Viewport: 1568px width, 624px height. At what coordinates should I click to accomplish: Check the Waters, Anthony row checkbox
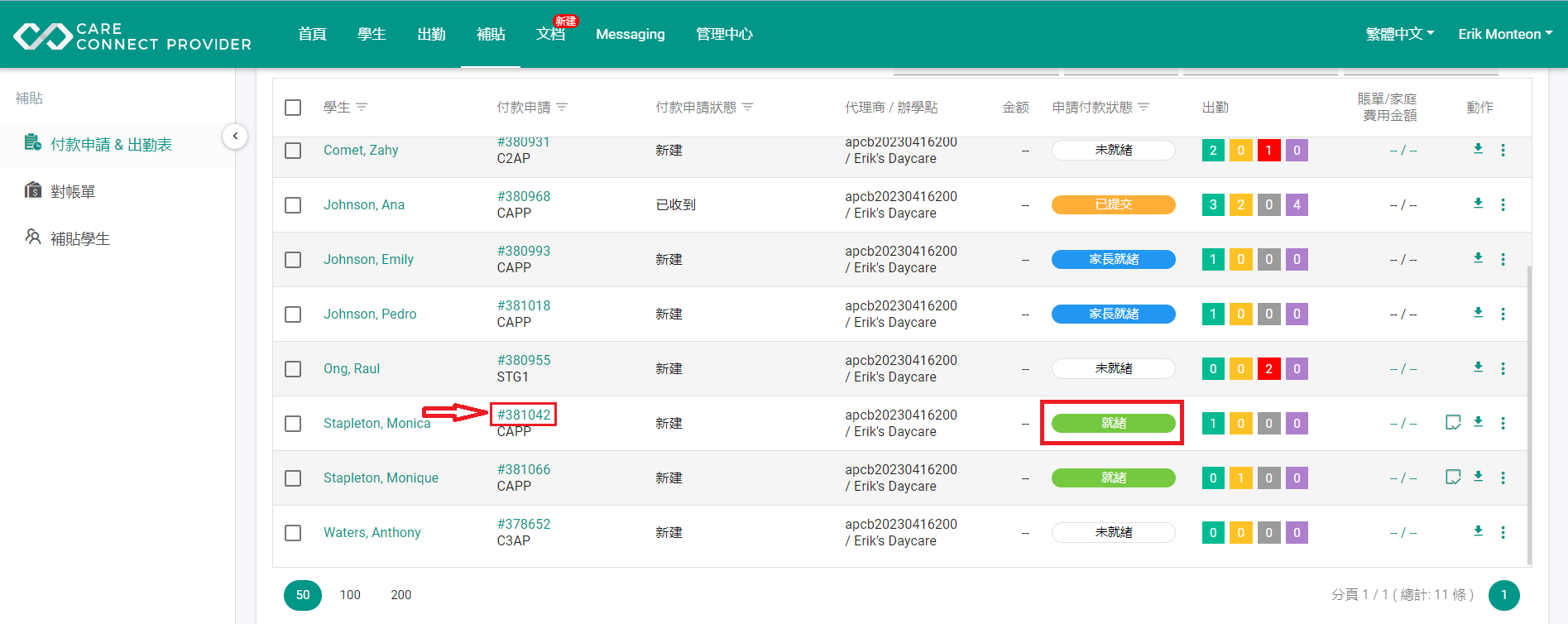(x=293, y=533)
